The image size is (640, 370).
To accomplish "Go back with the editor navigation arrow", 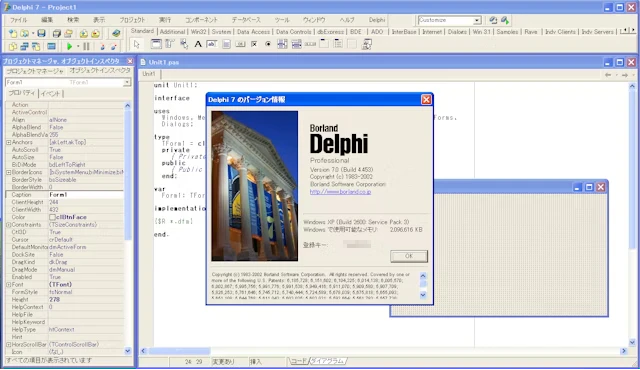I will click(x=608, y=75).
